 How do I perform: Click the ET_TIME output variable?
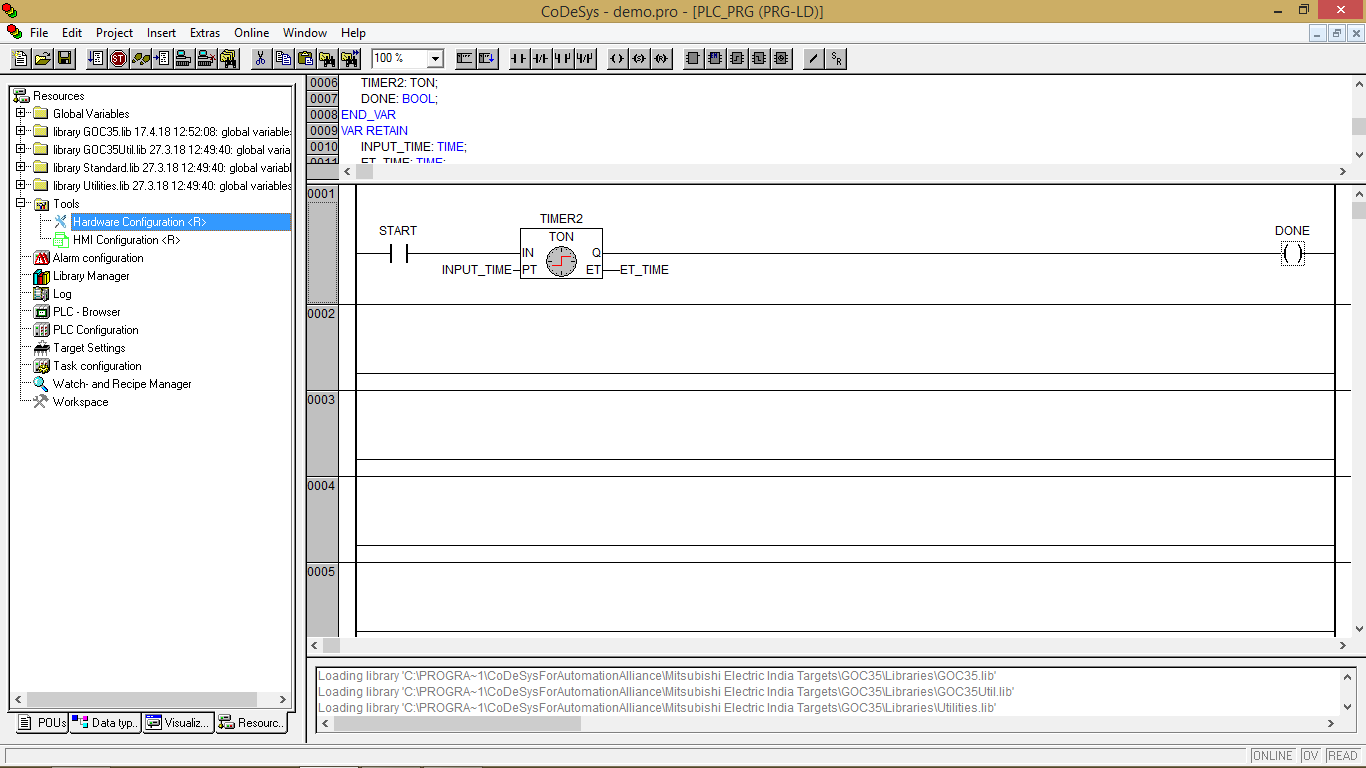point(645,270)
